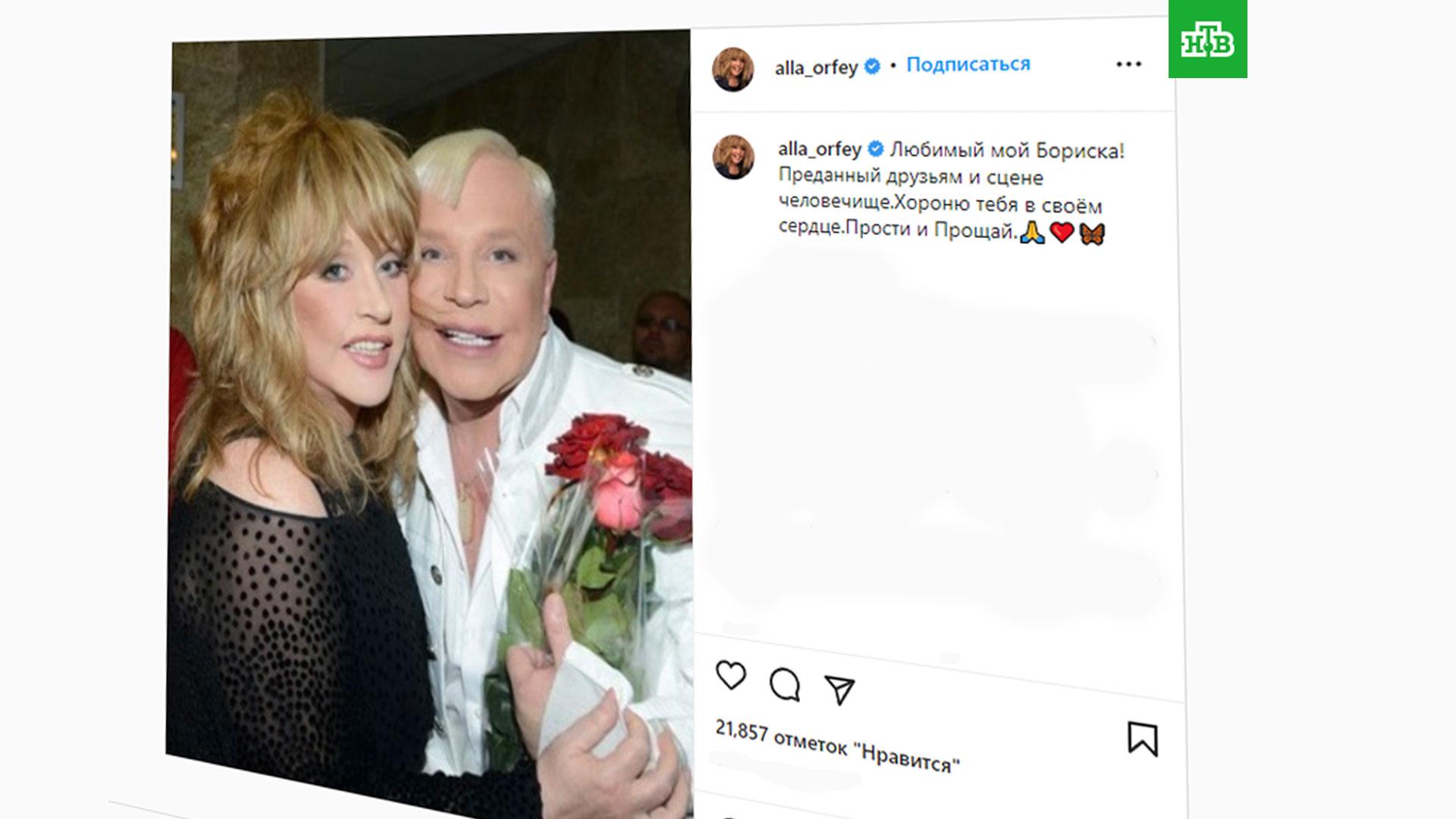This screenshot has width=1456, height=819.
Task: Follow the account via Подписаться
Action: pyautogui.click(x=968, y=64)
